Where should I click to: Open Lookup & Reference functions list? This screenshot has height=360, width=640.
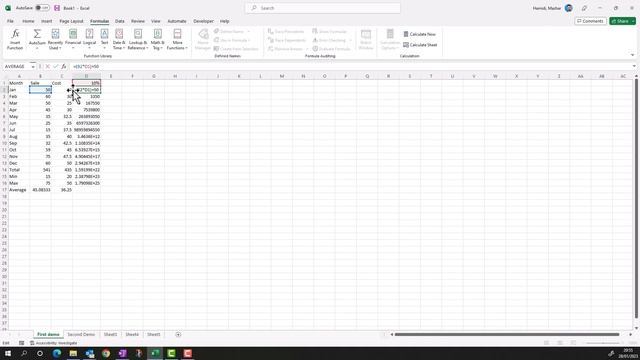click(x=138, y=40)
